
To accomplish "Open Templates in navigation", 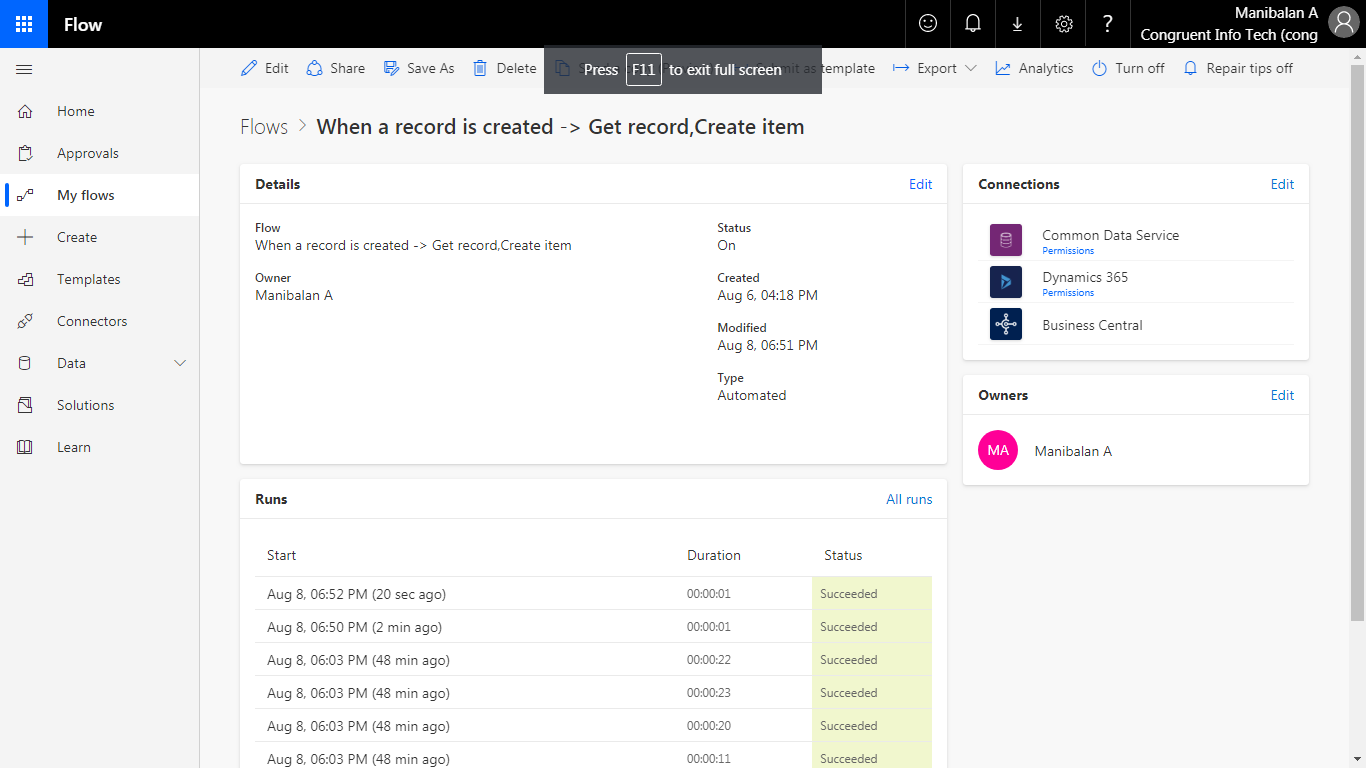I will click(89, 279).
